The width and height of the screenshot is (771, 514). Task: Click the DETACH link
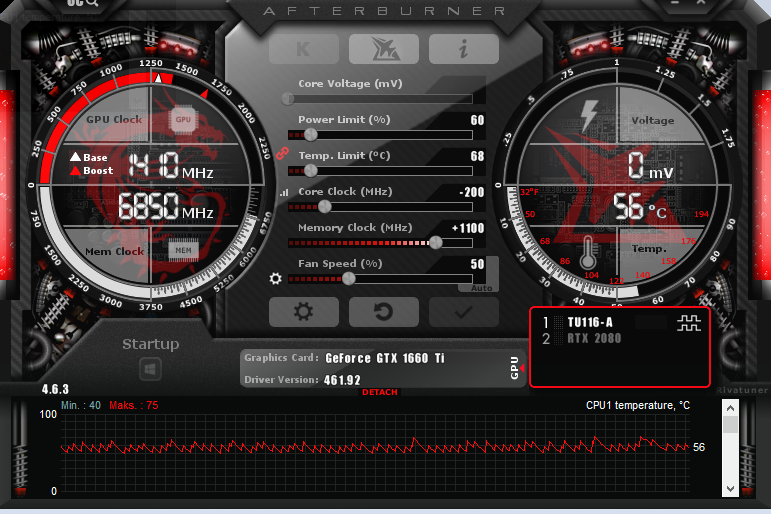pos(380,392)
